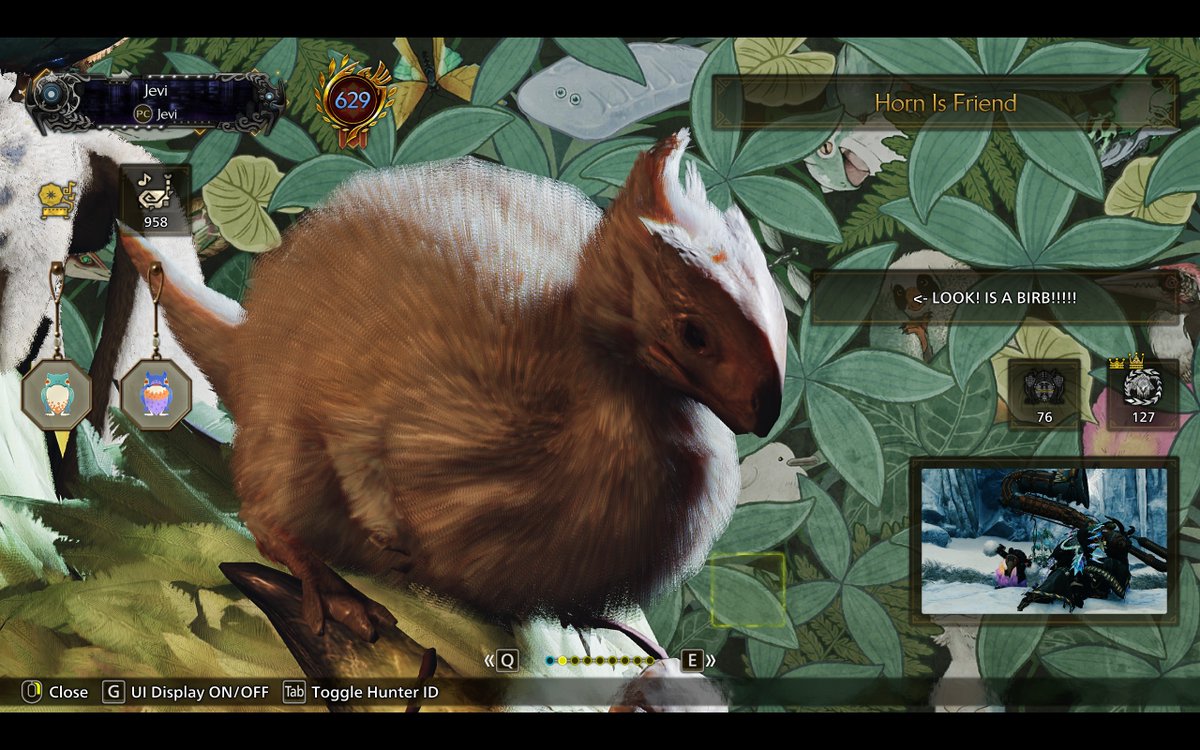Click the monster icon with count 76

1044,394
